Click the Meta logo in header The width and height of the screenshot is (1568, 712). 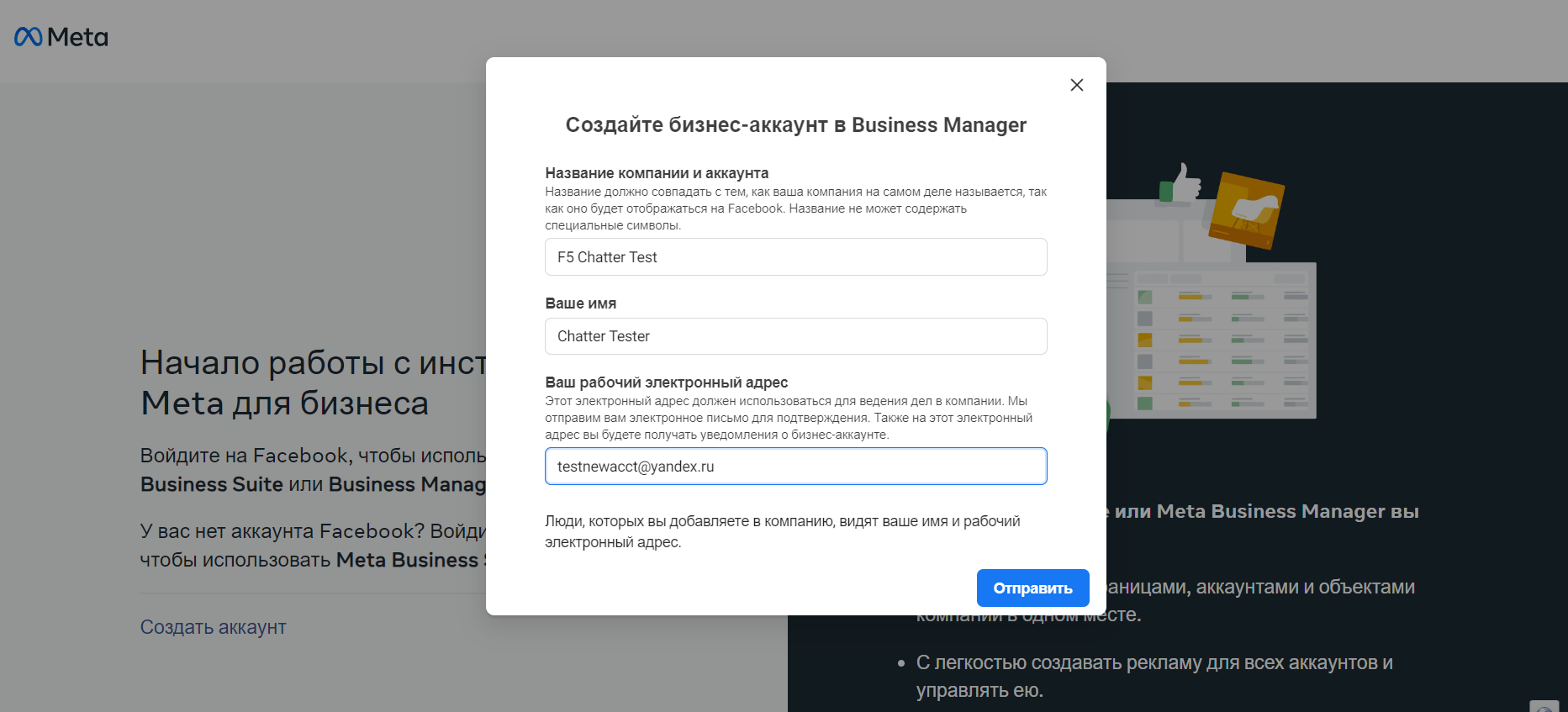(x=61, y=37)
